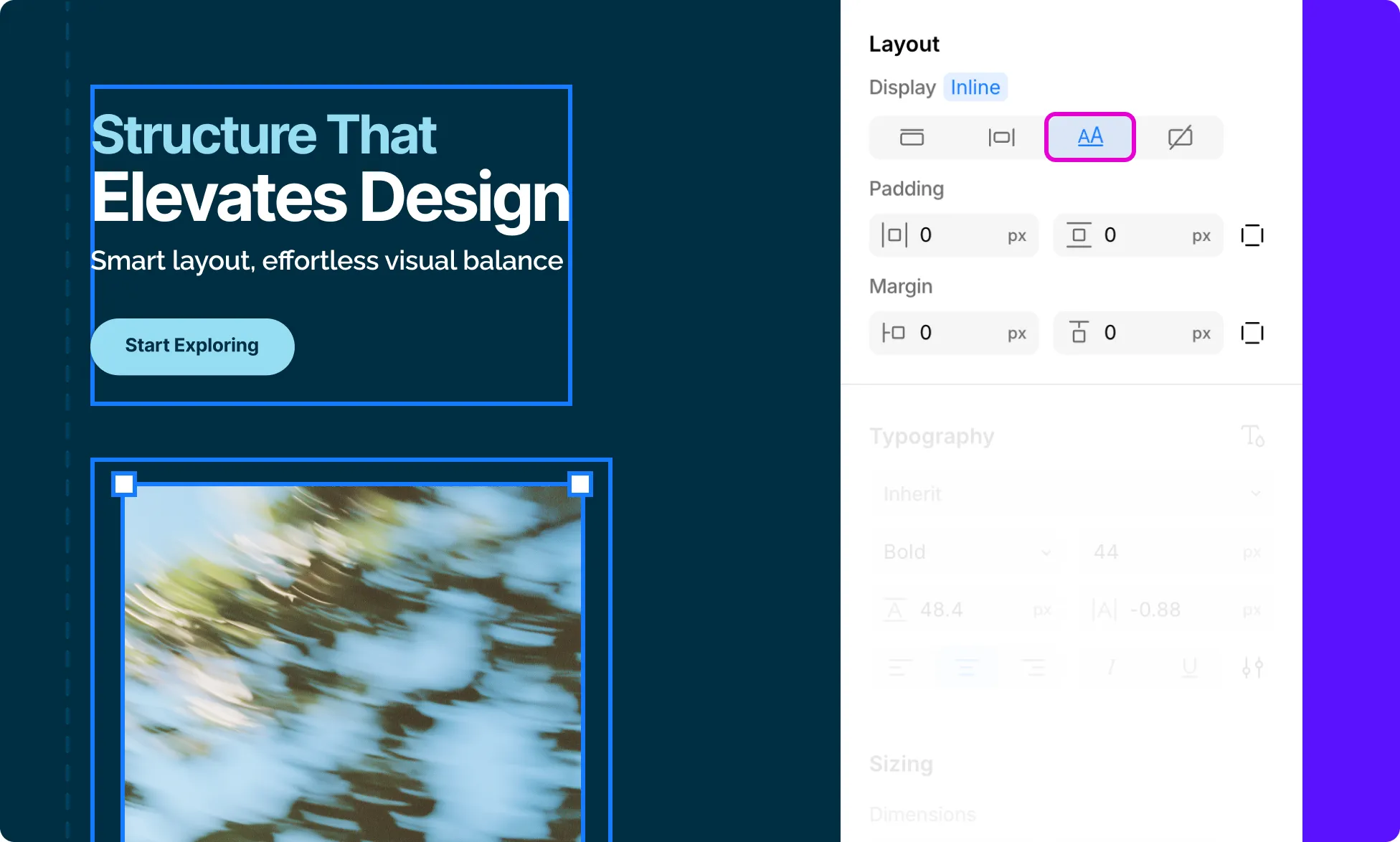This screenshot has width=1400, height=842.
Task: Align text center
Action: (x=966, y=668)
